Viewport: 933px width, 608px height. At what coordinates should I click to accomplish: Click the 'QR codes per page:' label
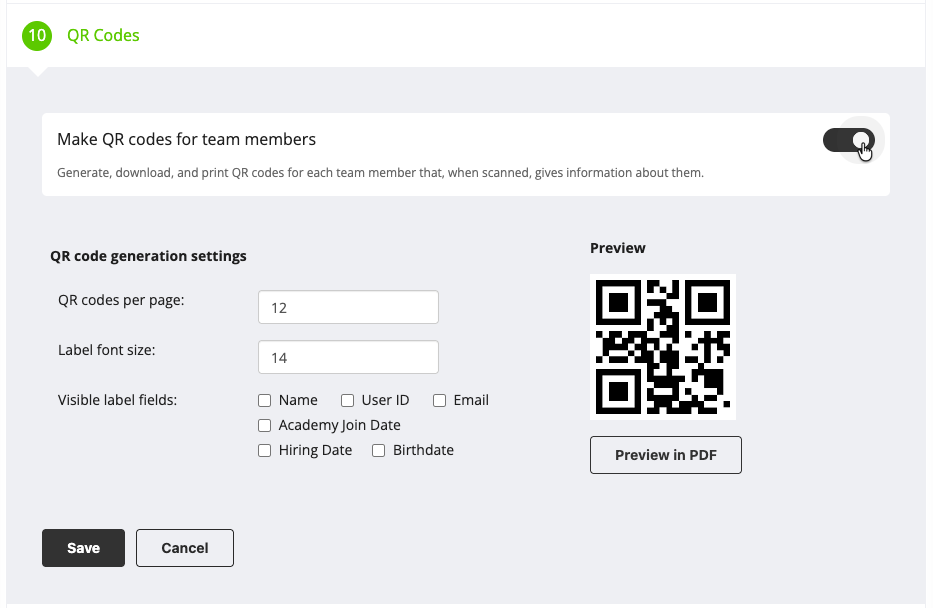click(121, 300)
